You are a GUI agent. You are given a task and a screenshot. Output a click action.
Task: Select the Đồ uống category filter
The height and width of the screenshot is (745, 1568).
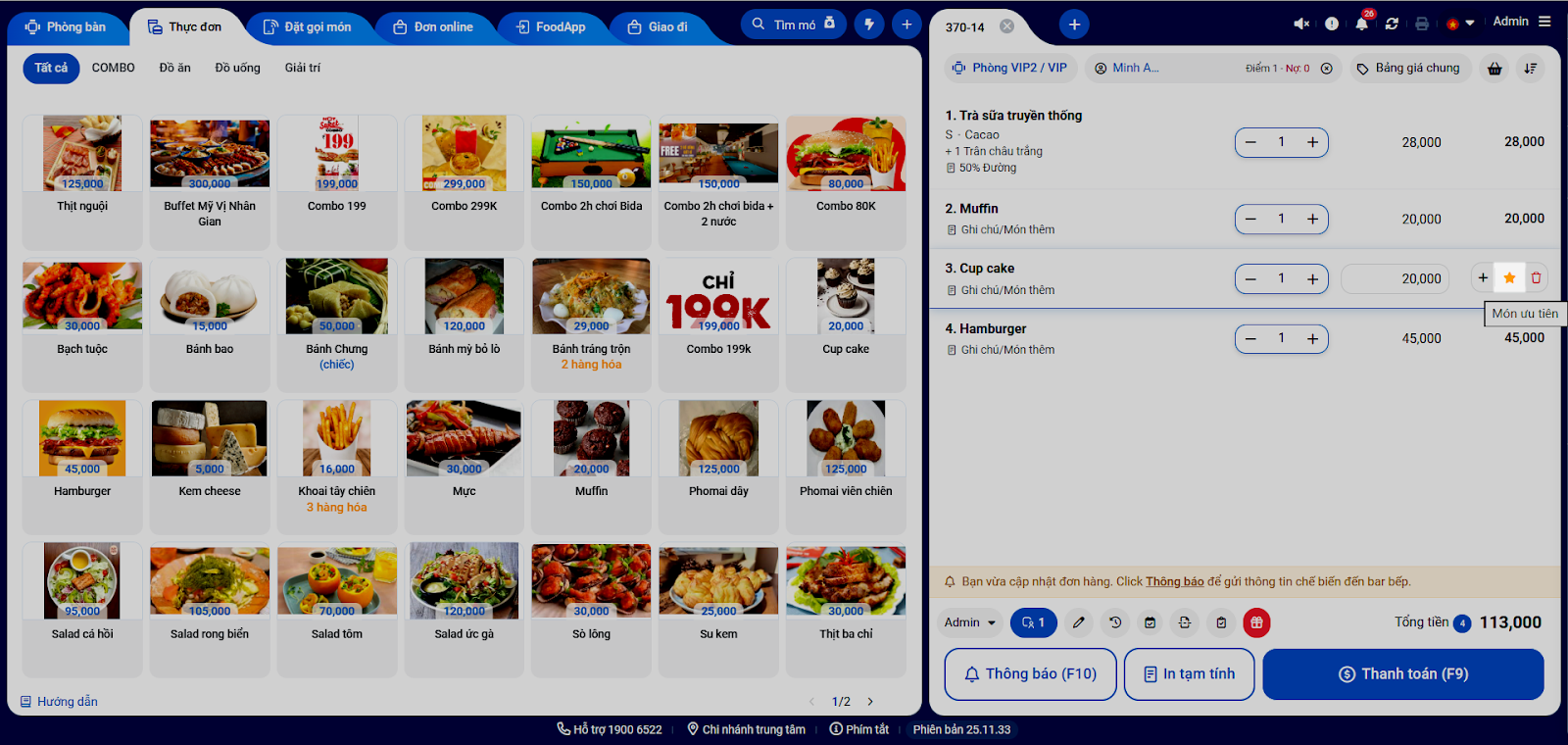[x=238, y=69]
